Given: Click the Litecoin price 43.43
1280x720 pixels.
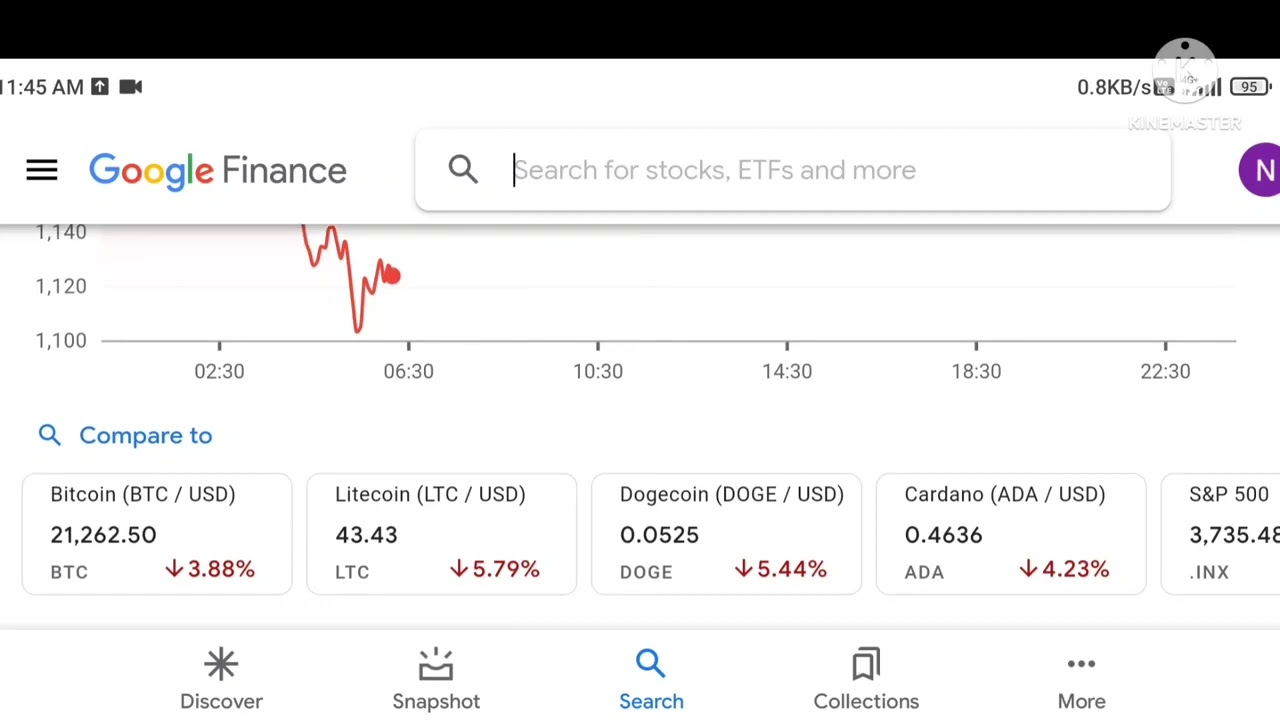Looking at the screenshot, I should coord(366,535).
